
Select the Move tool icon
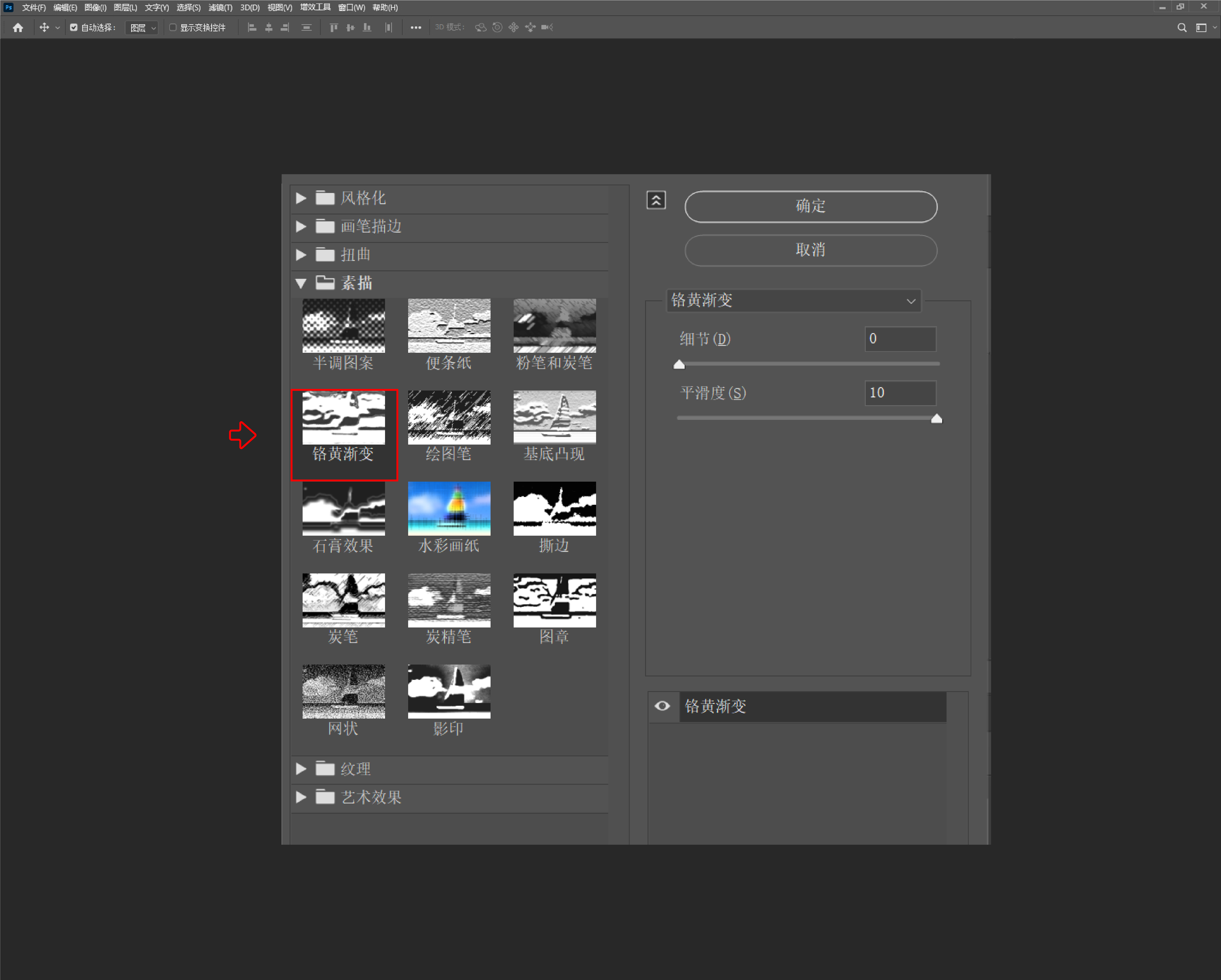tap(44, 27)
